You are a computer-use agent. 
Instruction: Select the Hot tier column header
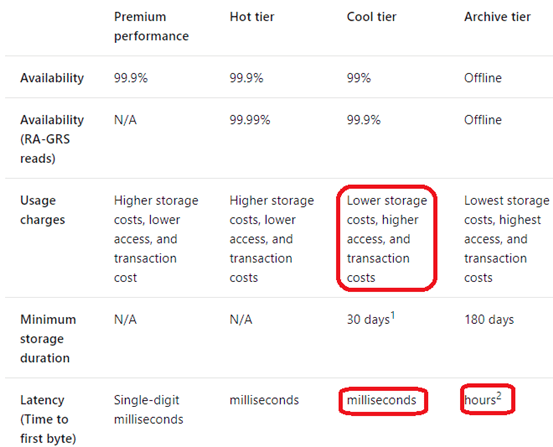tap(252, 17)
